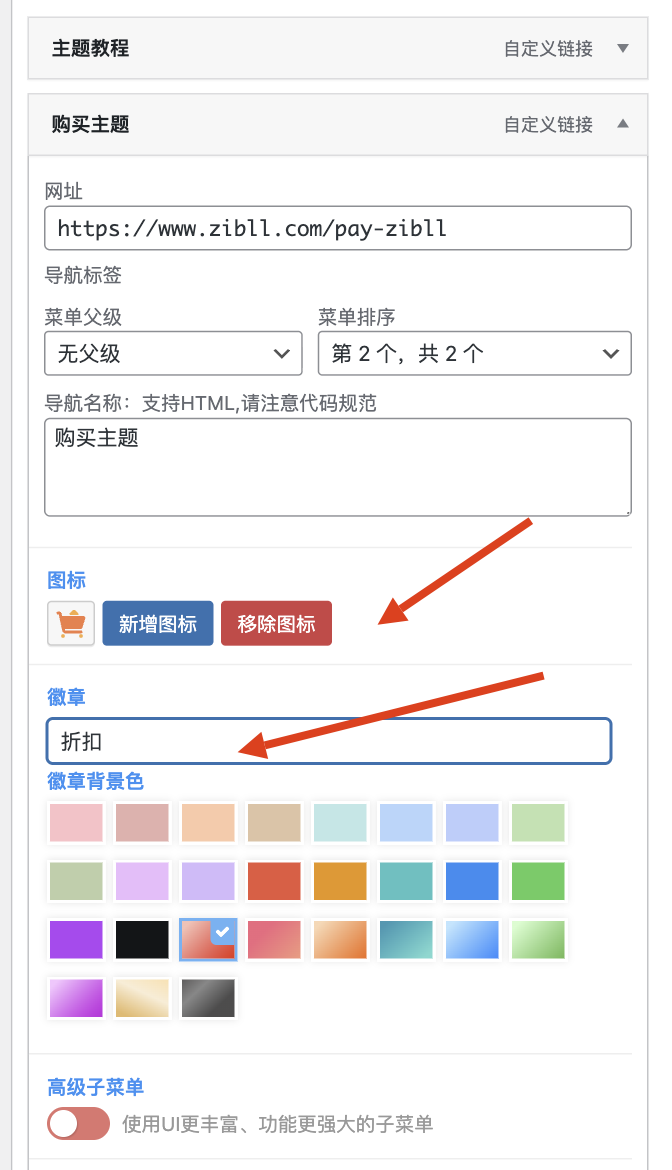
Task: Open the 菜单父级 dropdown
Action: pos(172,353)
